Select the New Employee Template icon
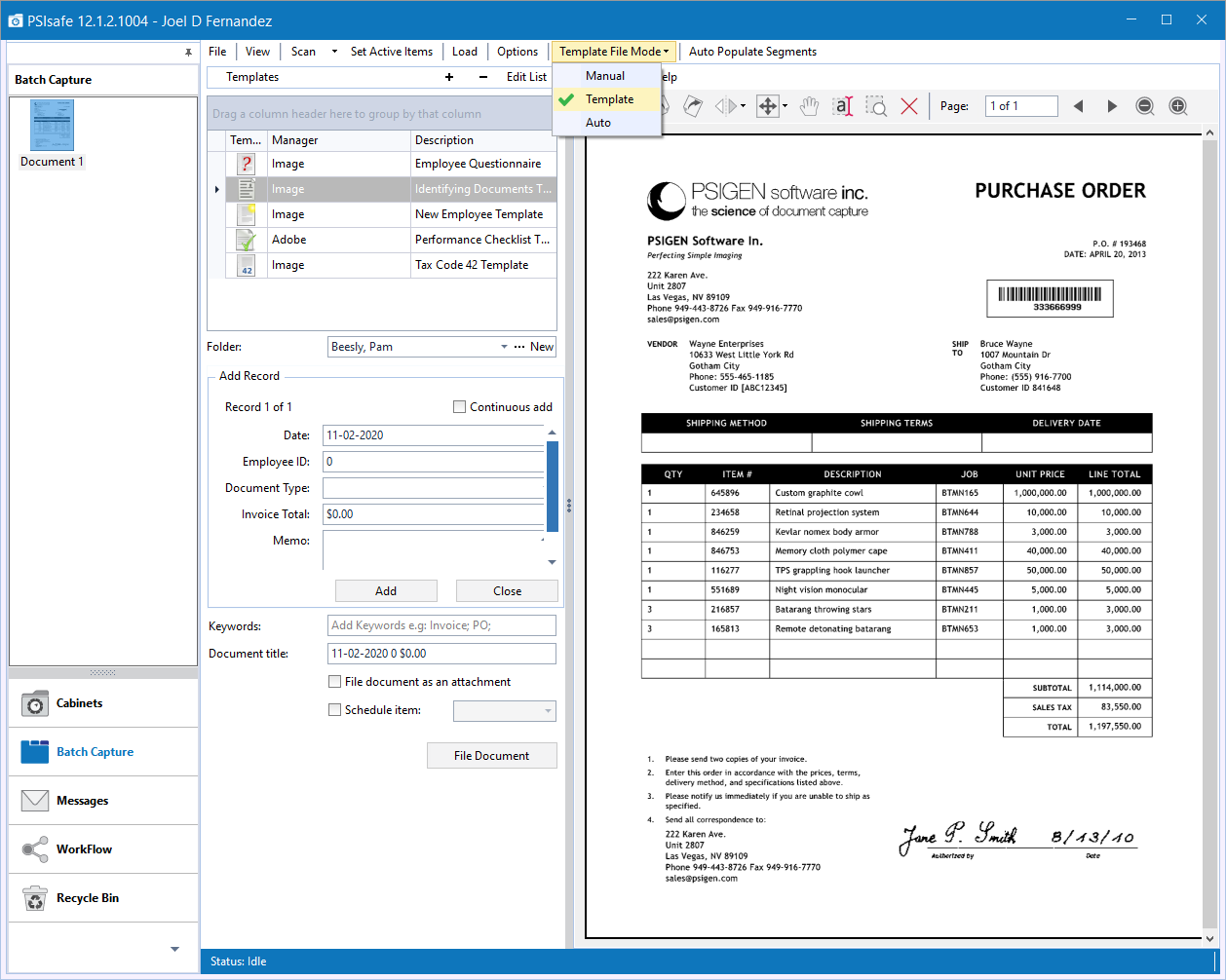The height and width of the screenshot is (980, 1226). click(x=247, y=214)
